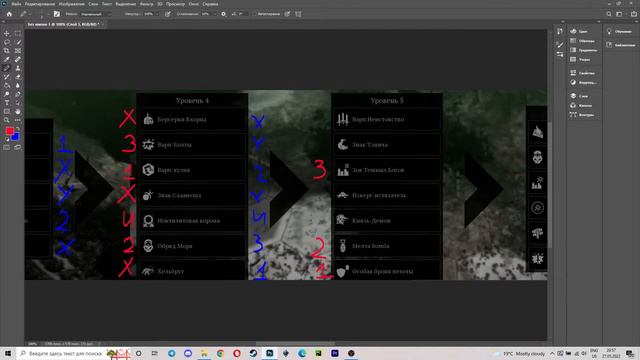
Task: Open the Контуры paths panel button
Action: coord(583,115)
